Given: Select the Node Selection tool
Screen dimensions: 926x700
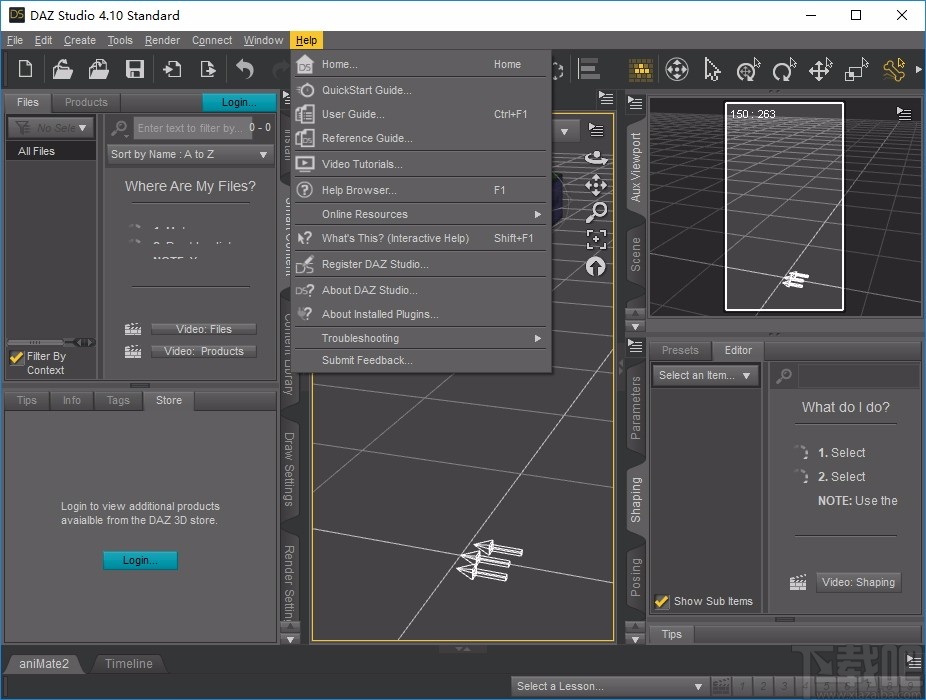Looking at the screenshot, I should point(713,70).
